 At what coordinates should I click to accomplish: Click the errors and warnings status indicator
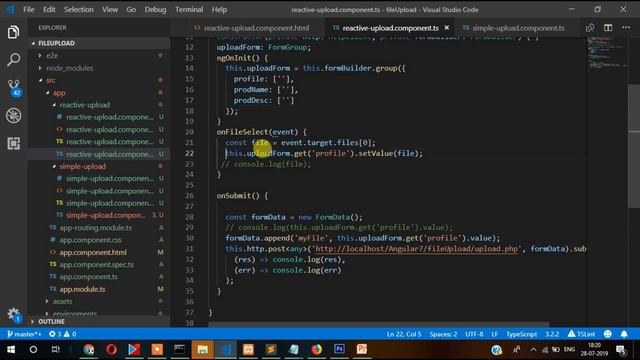click(x=62, y=334)
